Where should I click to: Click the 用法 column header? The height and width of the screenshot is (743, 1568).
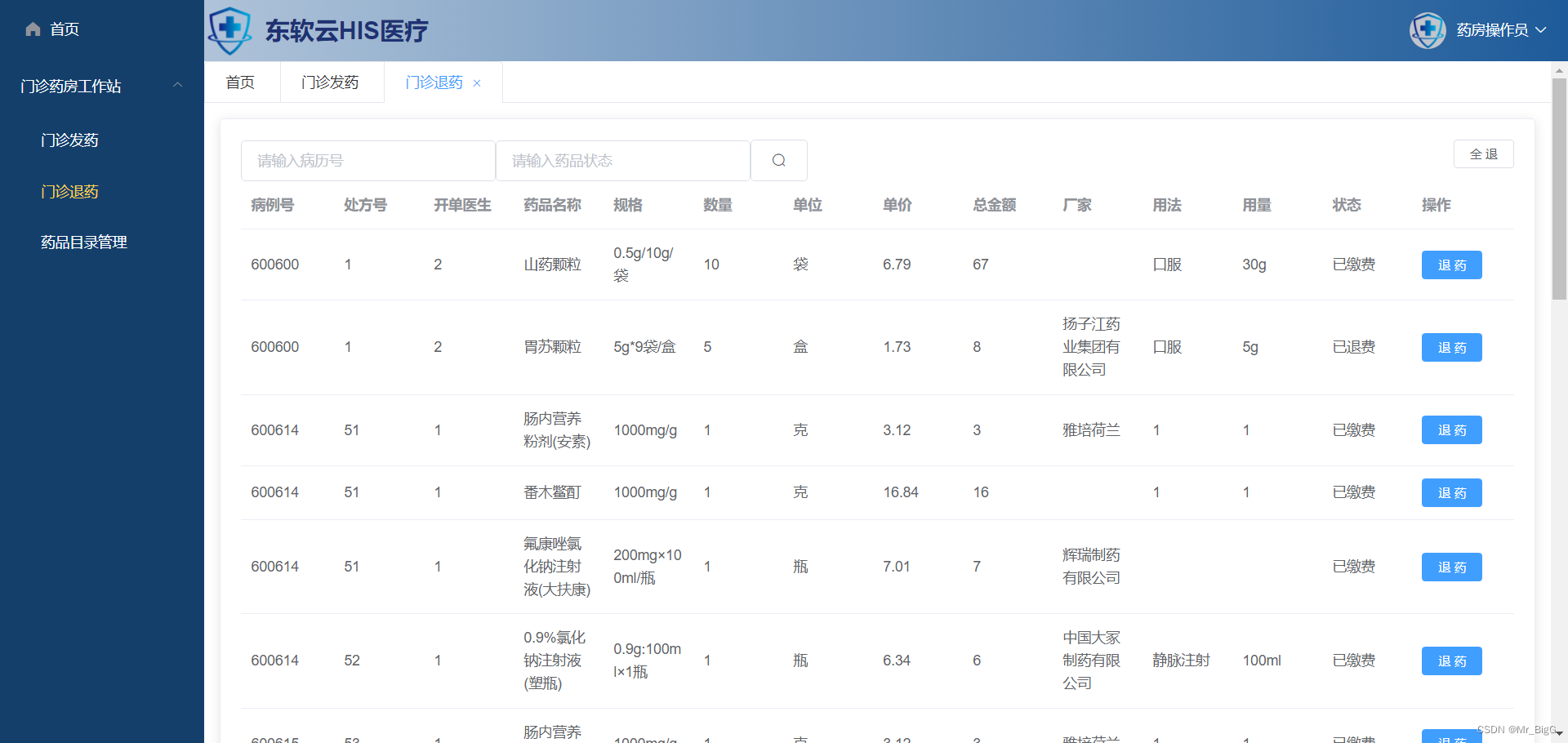coord(1167,205)
